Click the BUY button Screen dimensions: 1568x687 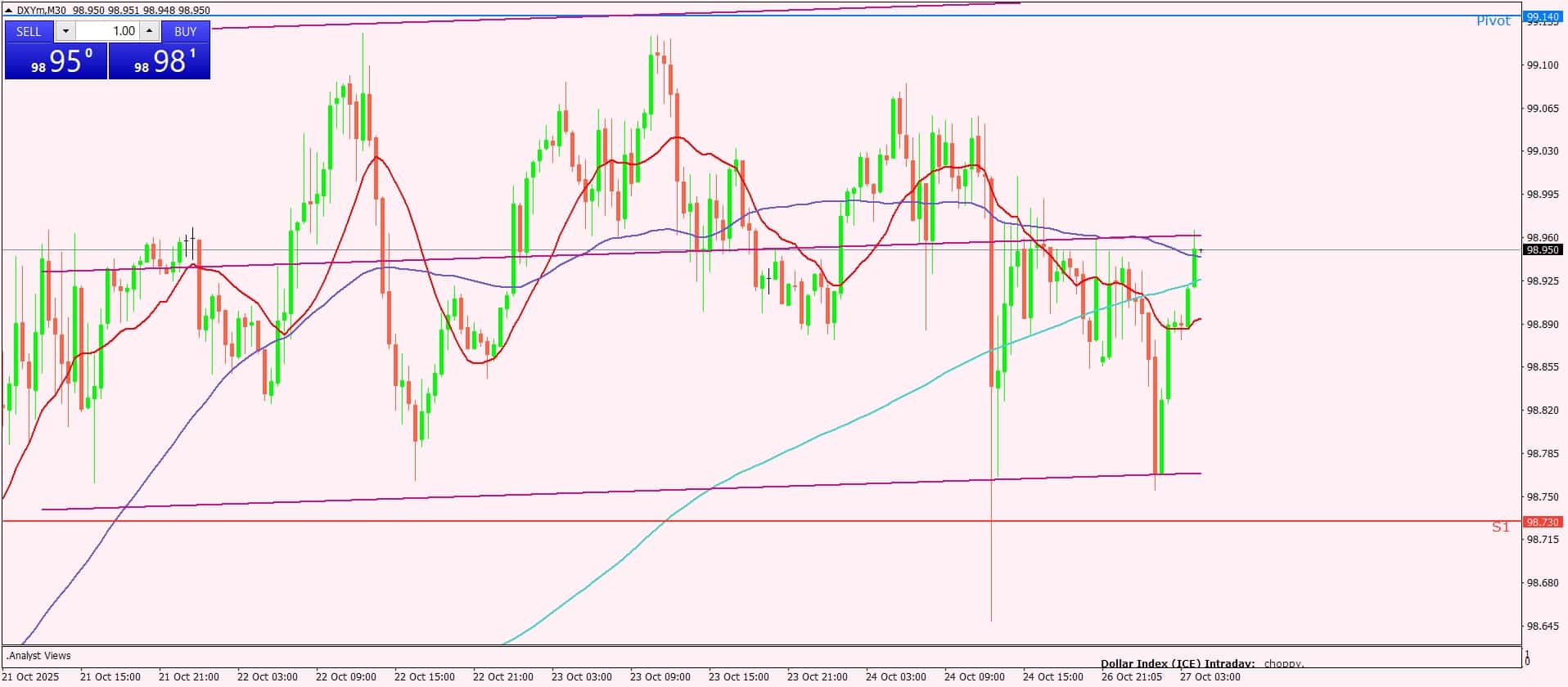186,31
